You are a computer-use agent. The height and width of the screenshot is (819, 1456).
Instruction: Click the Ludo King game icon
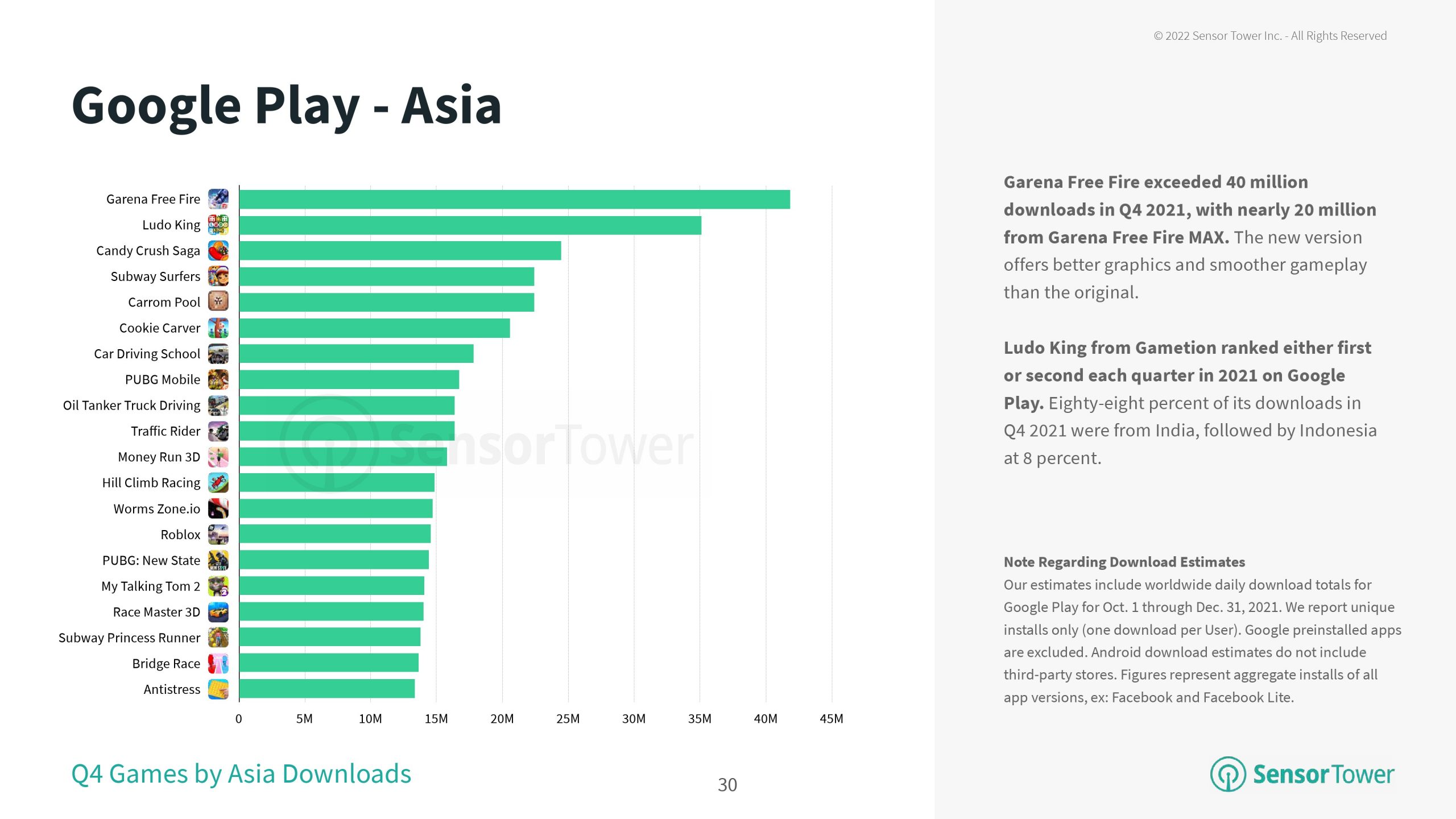(218, 225)
